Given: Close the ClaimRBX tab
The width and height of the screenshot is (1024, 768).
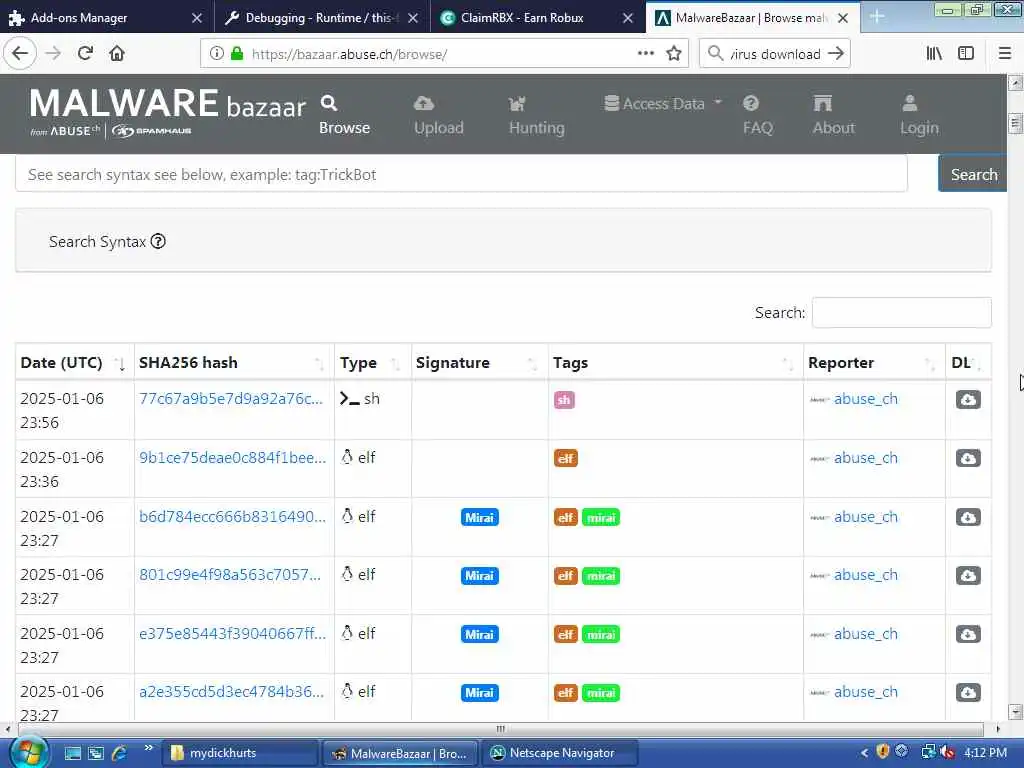Looking at the screenshot, I should point(628,18).
